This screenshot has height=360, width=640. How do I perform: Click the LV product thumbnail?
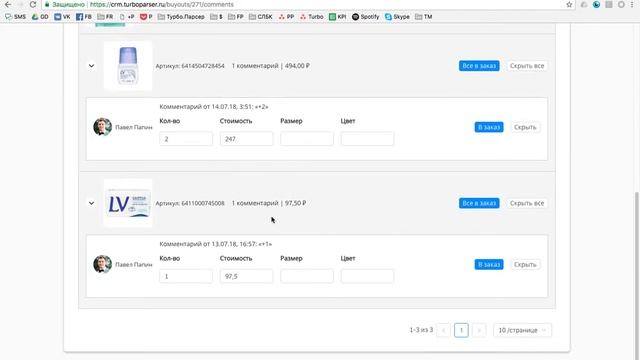128,203
